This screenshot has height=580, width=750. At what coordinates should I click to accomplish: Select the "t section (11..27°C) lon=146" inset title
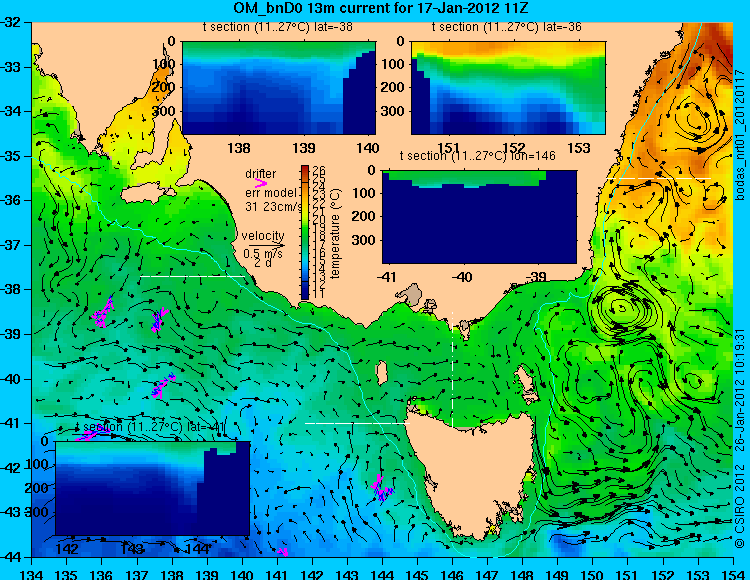(477, 156)
